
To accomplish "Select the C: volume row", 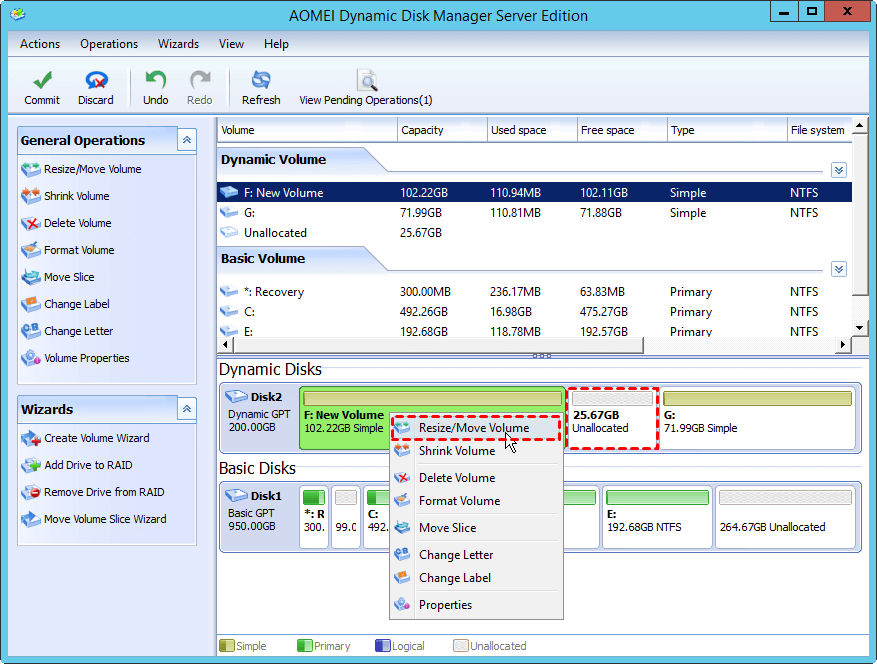I will [534, 312].
